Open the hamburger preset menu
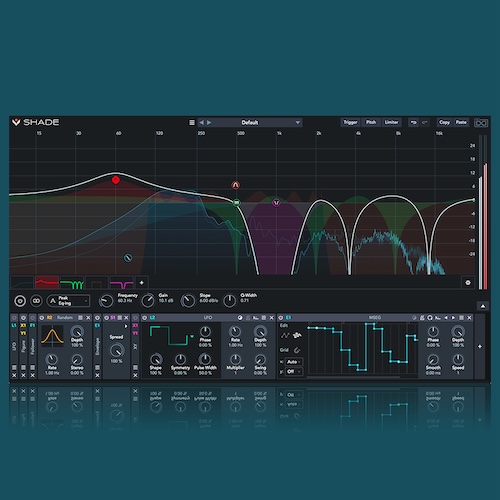 pyautogui.click(x=192, y=123)
